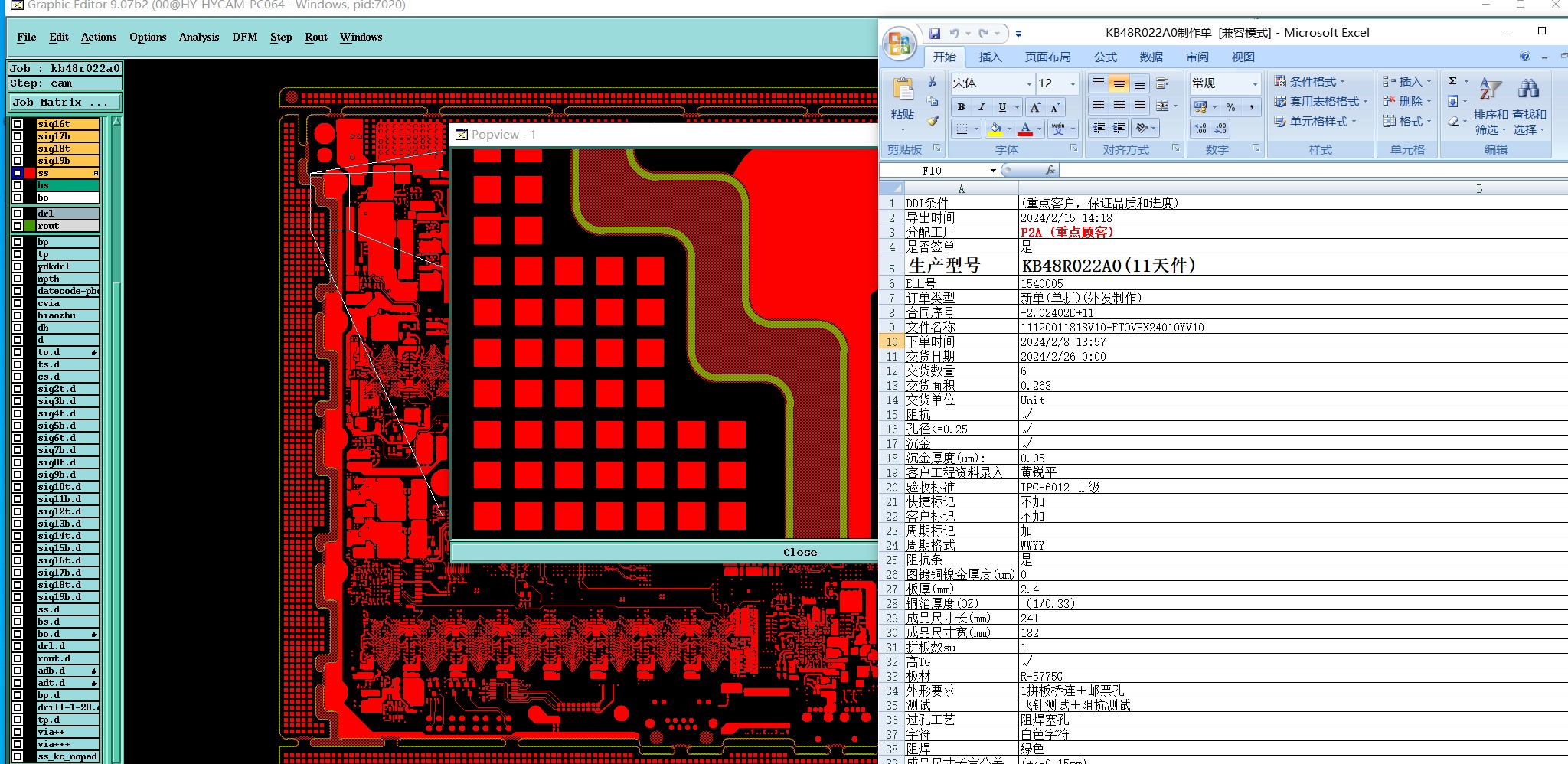The width and height of the screenshot is (1568, 764).
Task: Switch to the 公式 ribbon tab
Action: tap(1106, 57)
